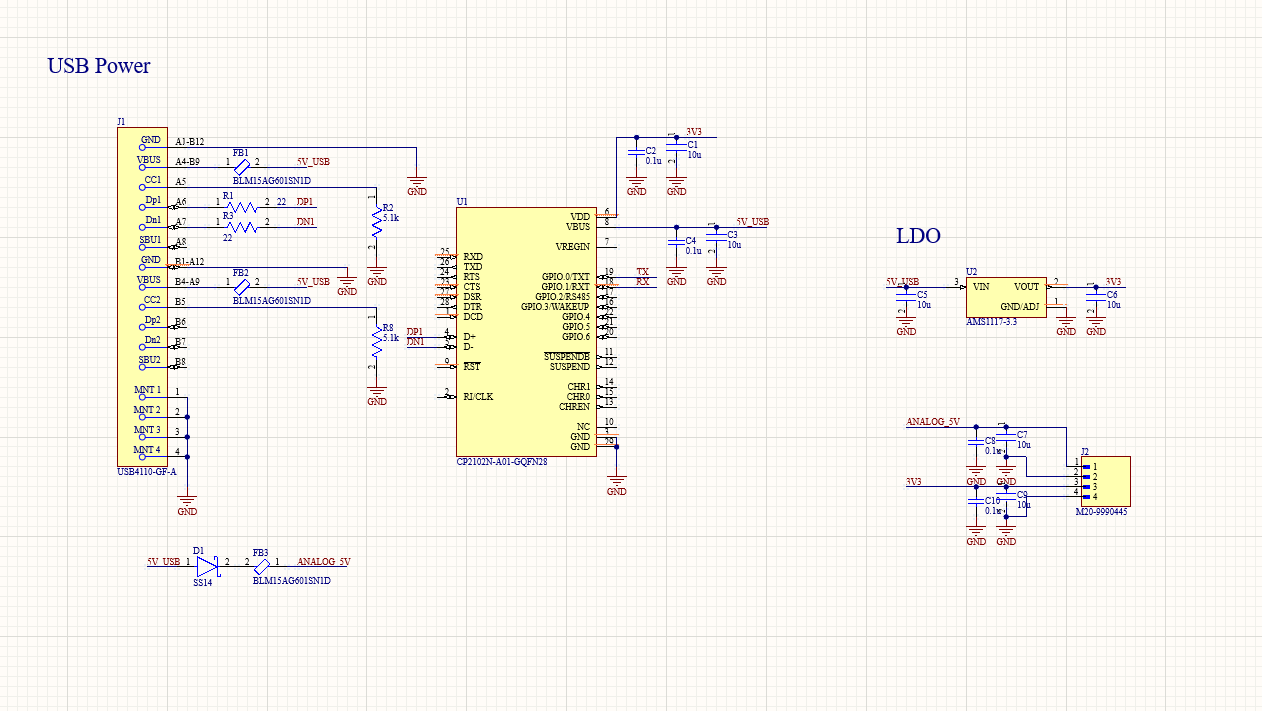Select the "USB4110-GF-A" part label
Image resolution: width=1262 pixels, height=711 pixels.
[147, 472]
